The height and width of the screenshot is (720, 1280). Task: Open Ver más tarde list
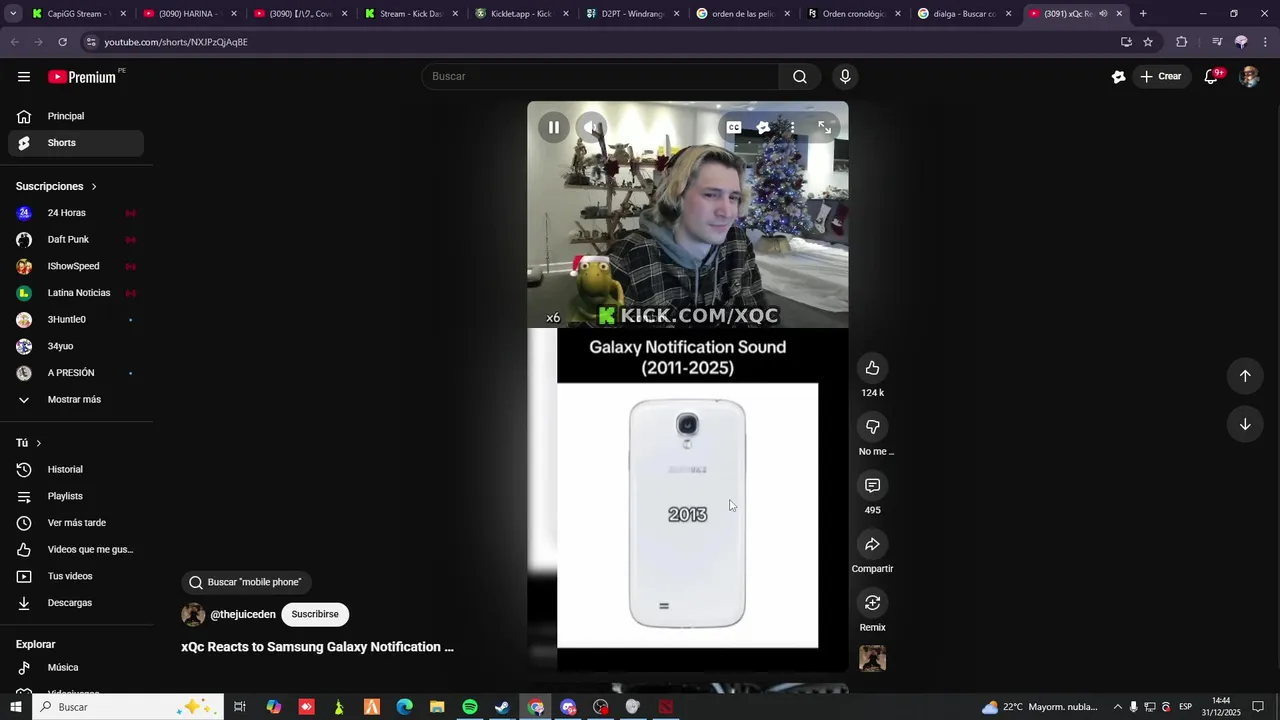(76, 523)
